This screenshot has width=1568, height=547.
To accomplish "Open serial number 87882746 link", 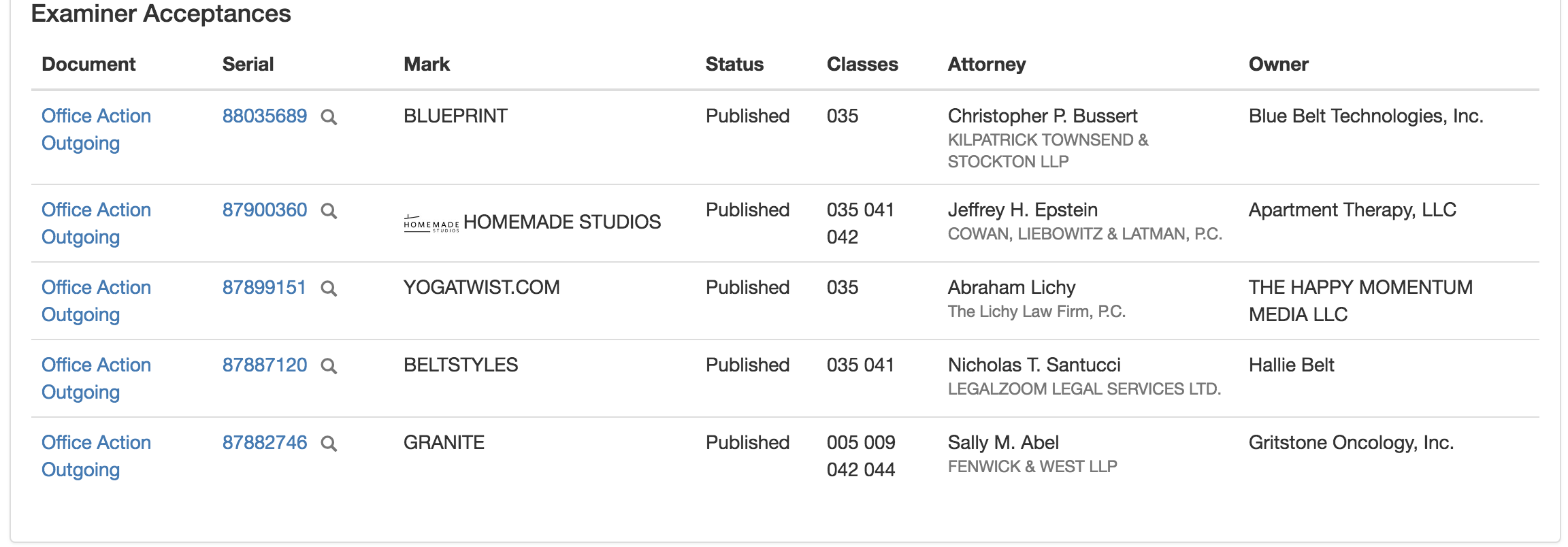I will (x=265, y=442).
